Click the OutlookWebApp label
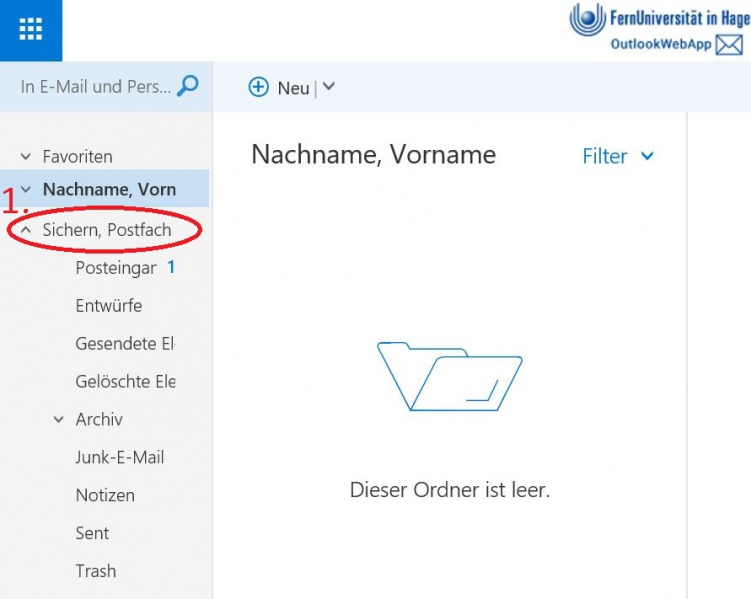The width and height of the screenshot is (751, 599). tap(661, 44)
